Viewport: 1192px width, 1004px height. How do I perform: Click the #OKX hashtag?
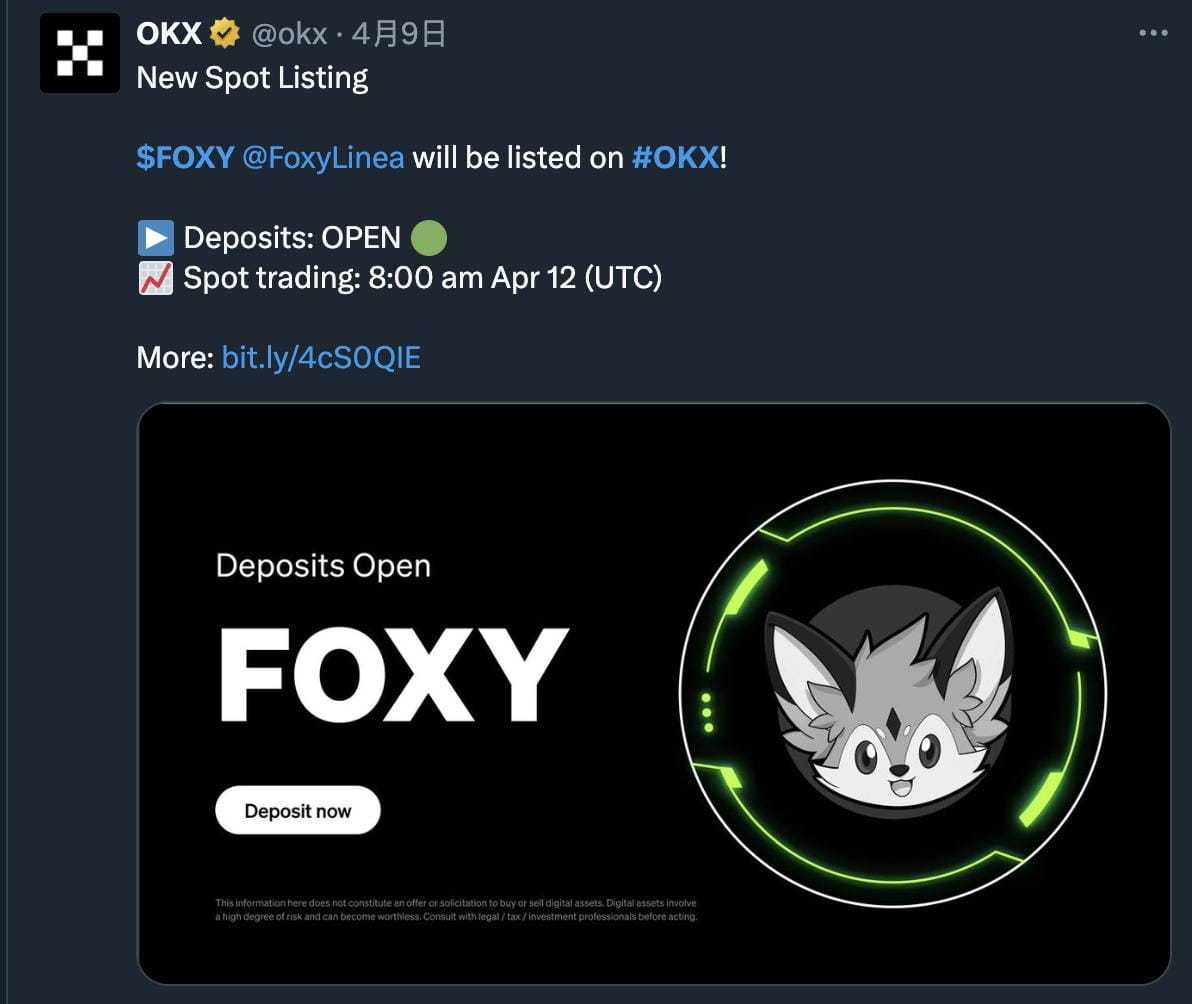(x=675, y=158)
